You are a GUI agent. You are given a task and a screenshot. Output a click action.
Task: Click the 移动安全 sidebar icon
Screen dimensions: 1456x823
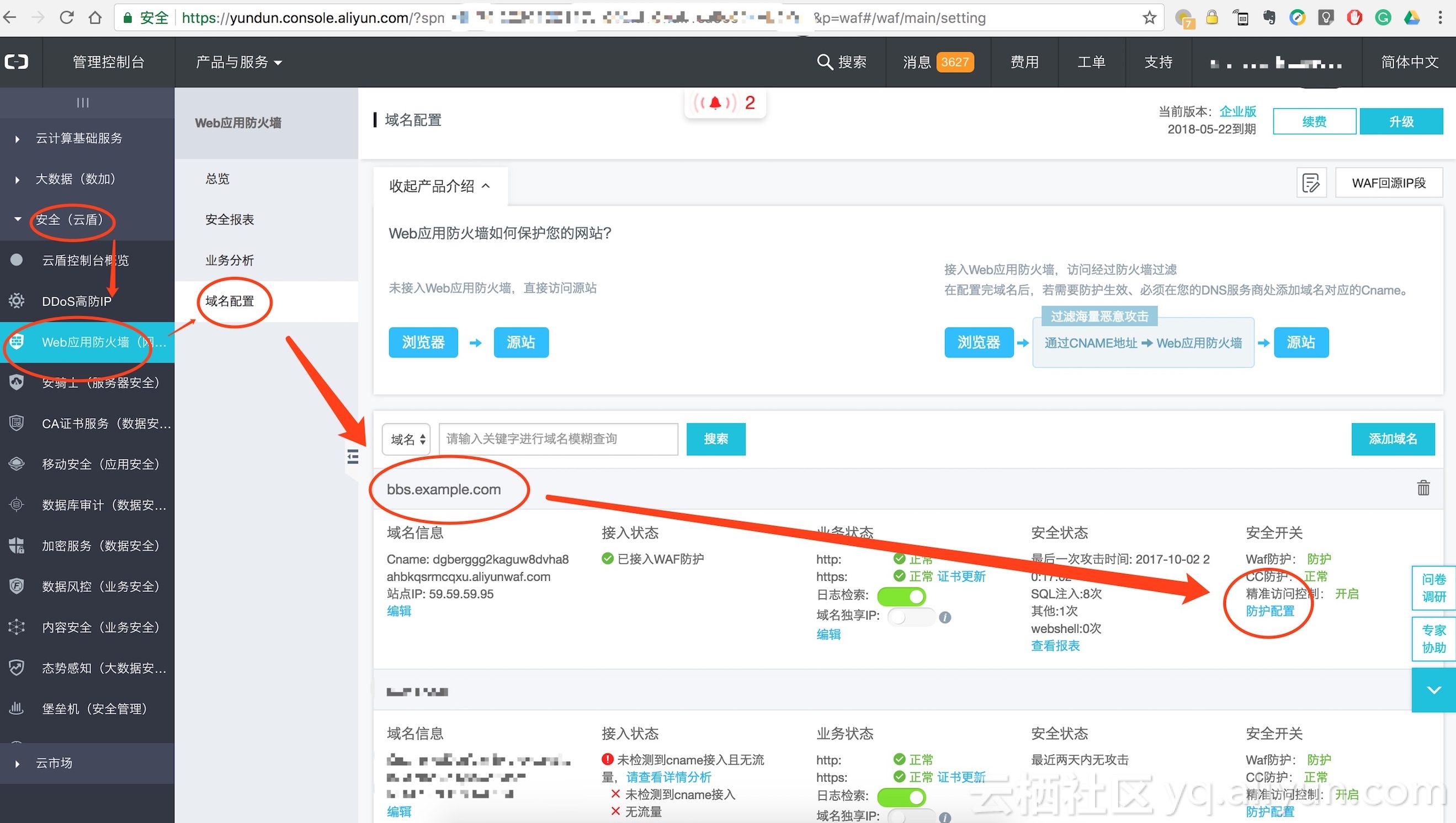coord(17,463)
